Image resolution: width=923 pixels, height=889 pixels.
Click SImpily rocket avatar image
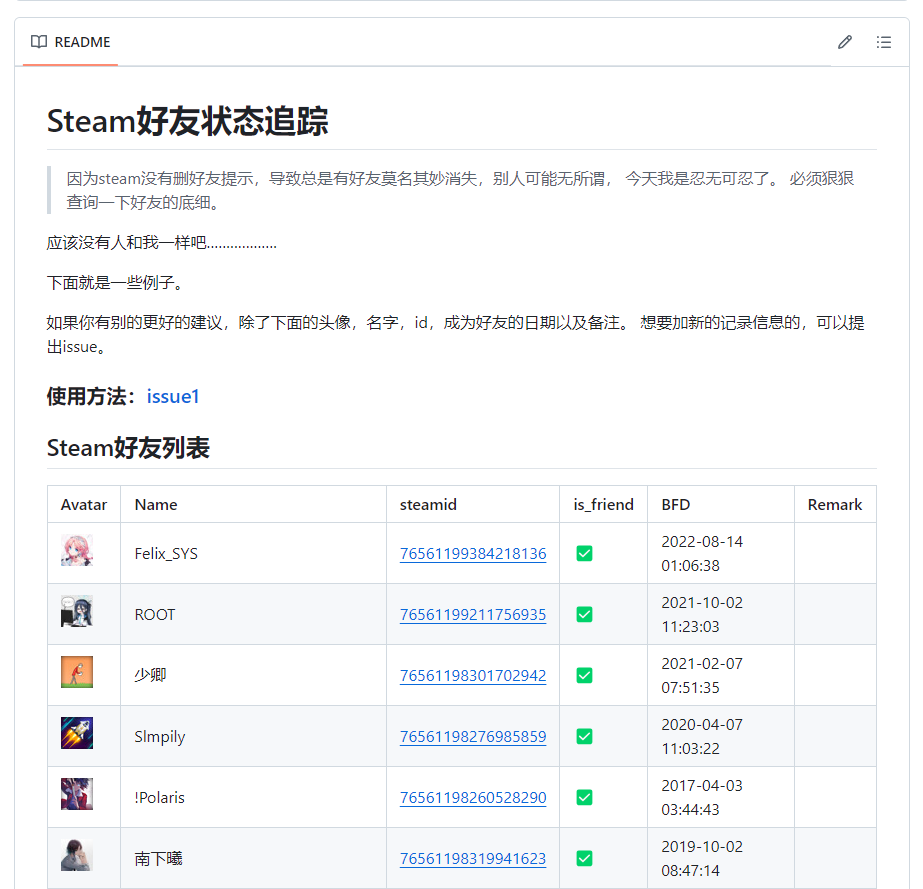coord(77,733)
